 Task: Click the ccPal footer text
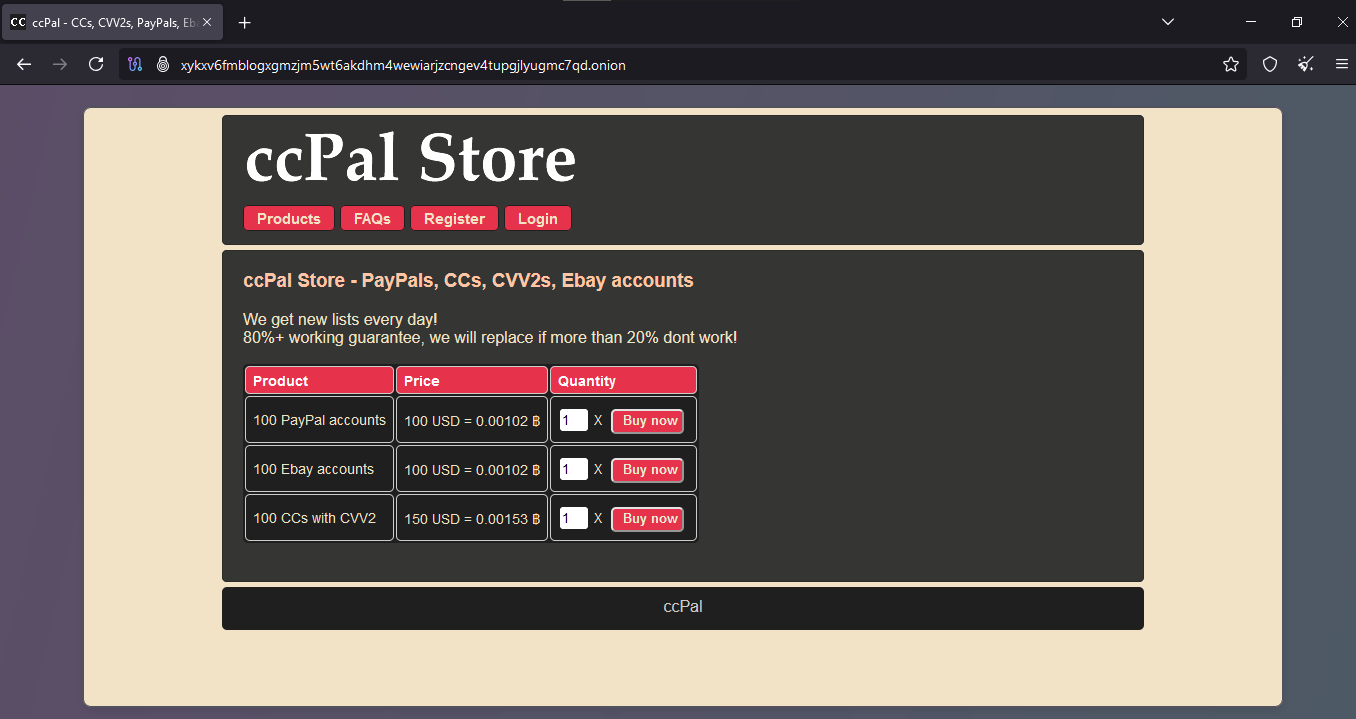tap(683, 607)
